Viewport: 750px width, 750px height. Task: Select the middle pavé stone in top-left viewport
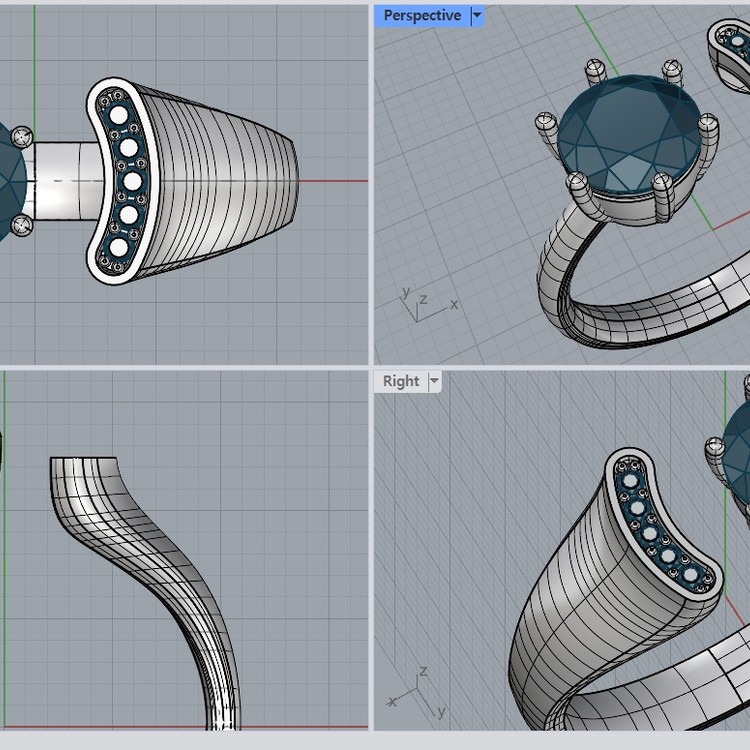tap(130, 181)
